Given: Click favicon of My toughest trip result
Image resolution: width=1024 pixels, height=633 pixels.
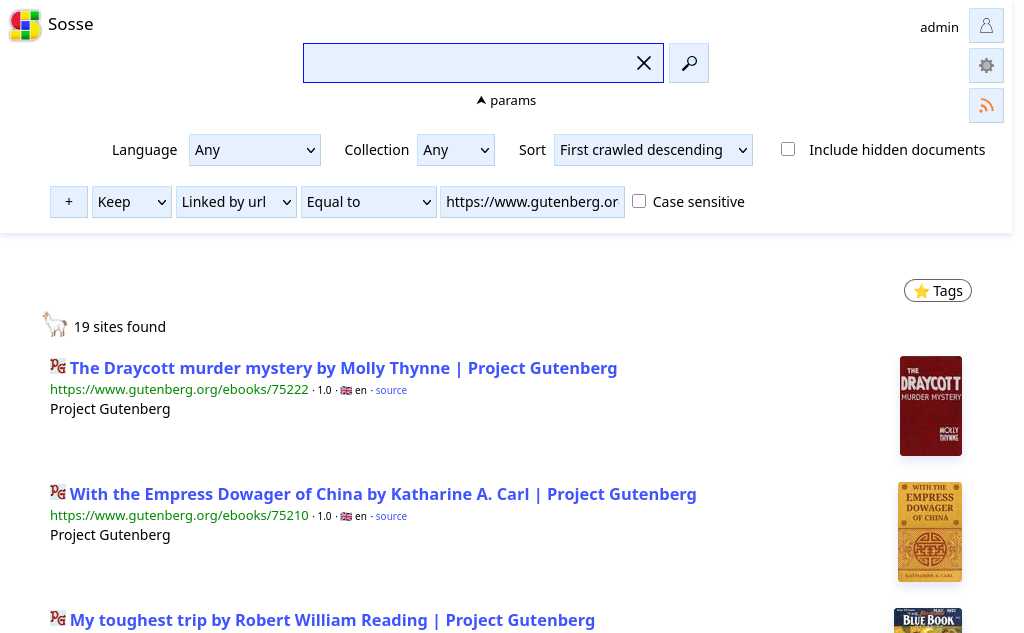Looking at the screenshot, I should [x=58, y=618].
